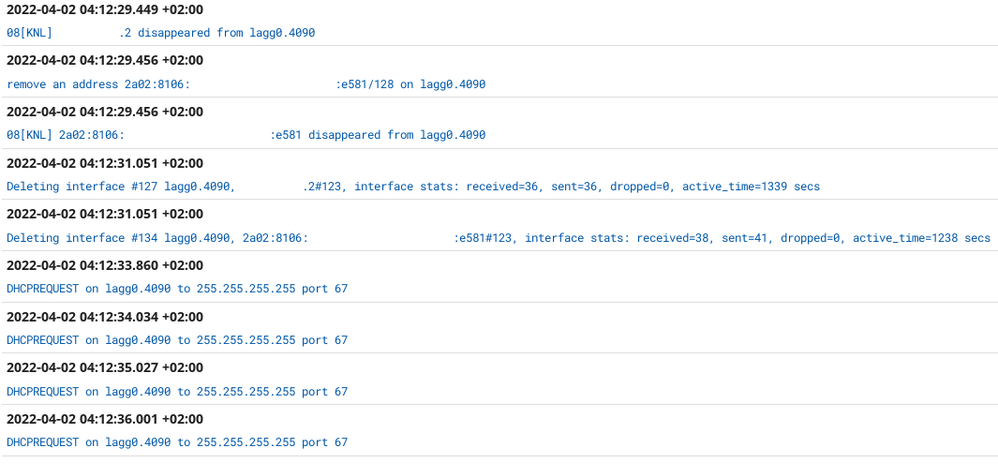Click timestamp above 'Deleting interface #134' entry
This screenshot has height=464, width=998.
[x=105, y=214]
